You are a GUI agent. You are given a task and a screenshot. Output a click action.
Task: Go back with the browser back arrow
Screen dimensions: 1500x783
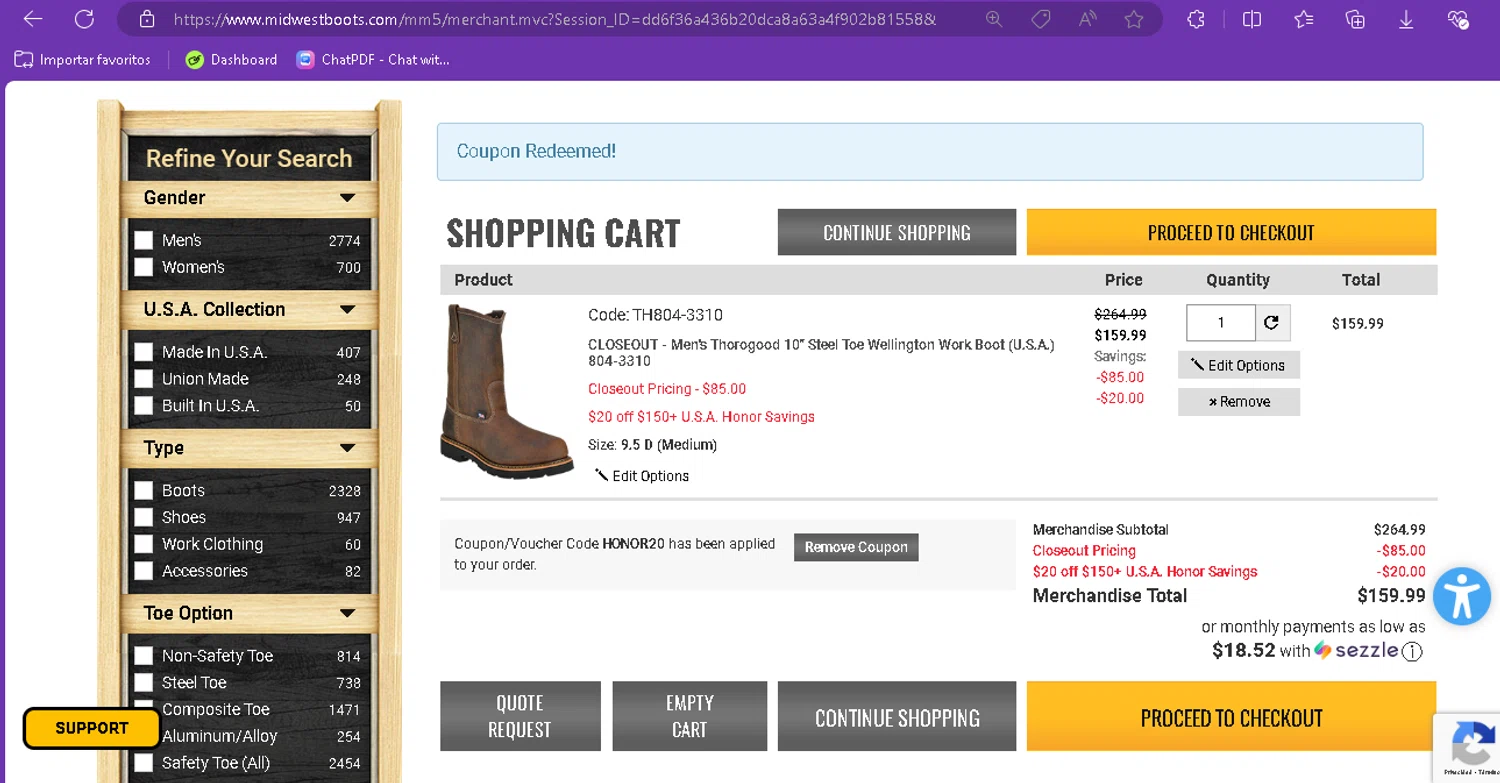click(32, 19)
